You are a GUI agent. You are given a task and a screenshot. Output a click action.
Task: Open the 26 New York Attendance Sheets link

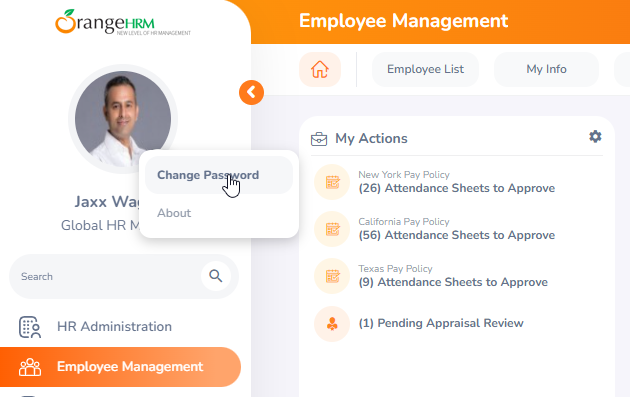tap(456, 188)
